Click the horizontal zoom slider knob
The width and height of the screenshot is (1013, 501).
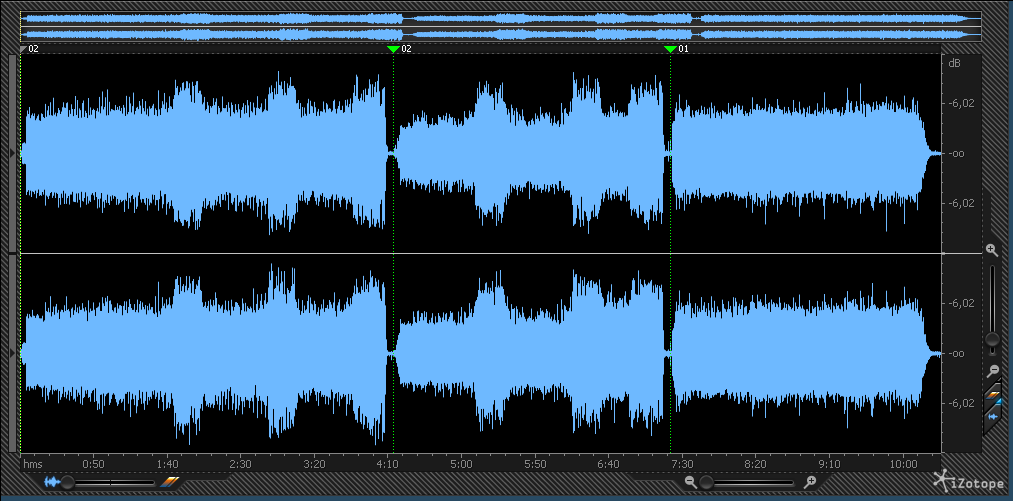707,482
